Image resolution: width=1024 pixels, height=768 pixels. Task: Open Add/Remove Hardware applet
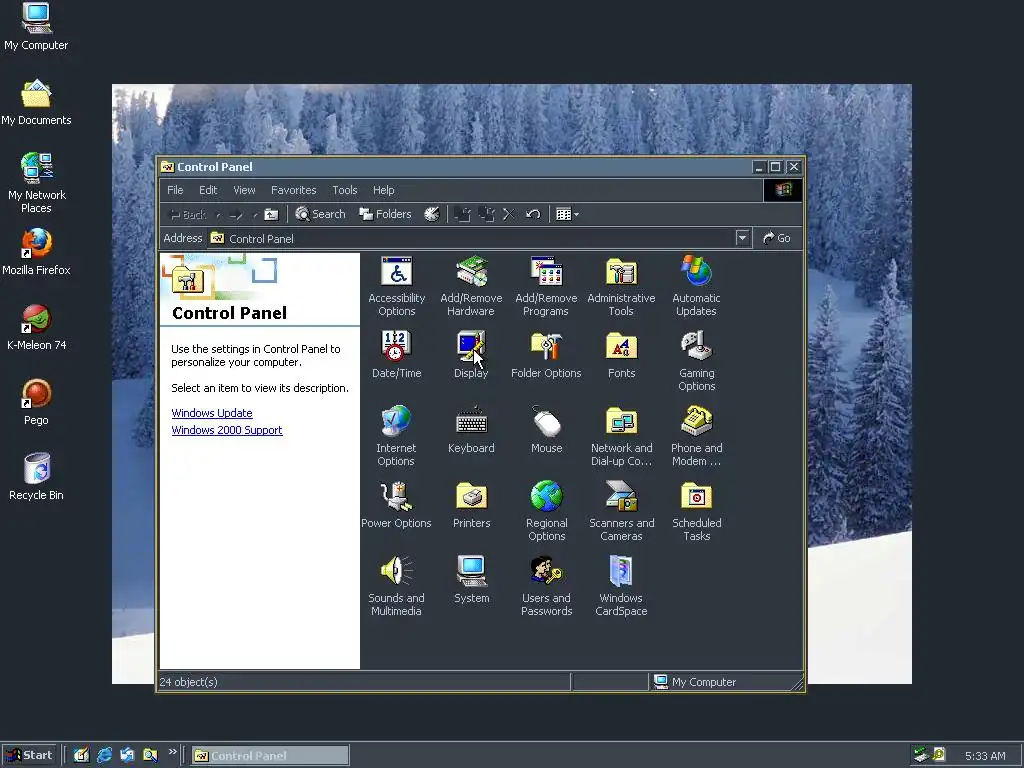click(x=471, y=287)
